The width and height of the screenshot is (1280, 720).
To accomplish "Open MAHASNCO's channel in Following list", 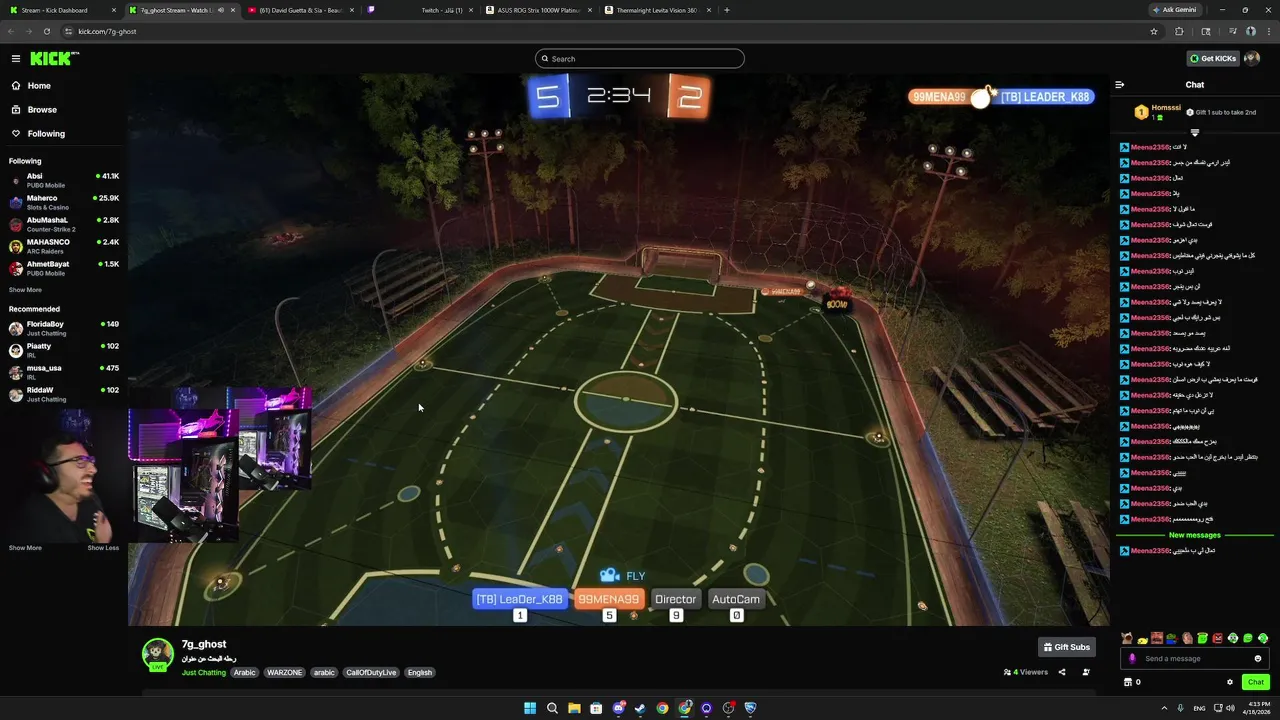I will click(x=64, y=246).
